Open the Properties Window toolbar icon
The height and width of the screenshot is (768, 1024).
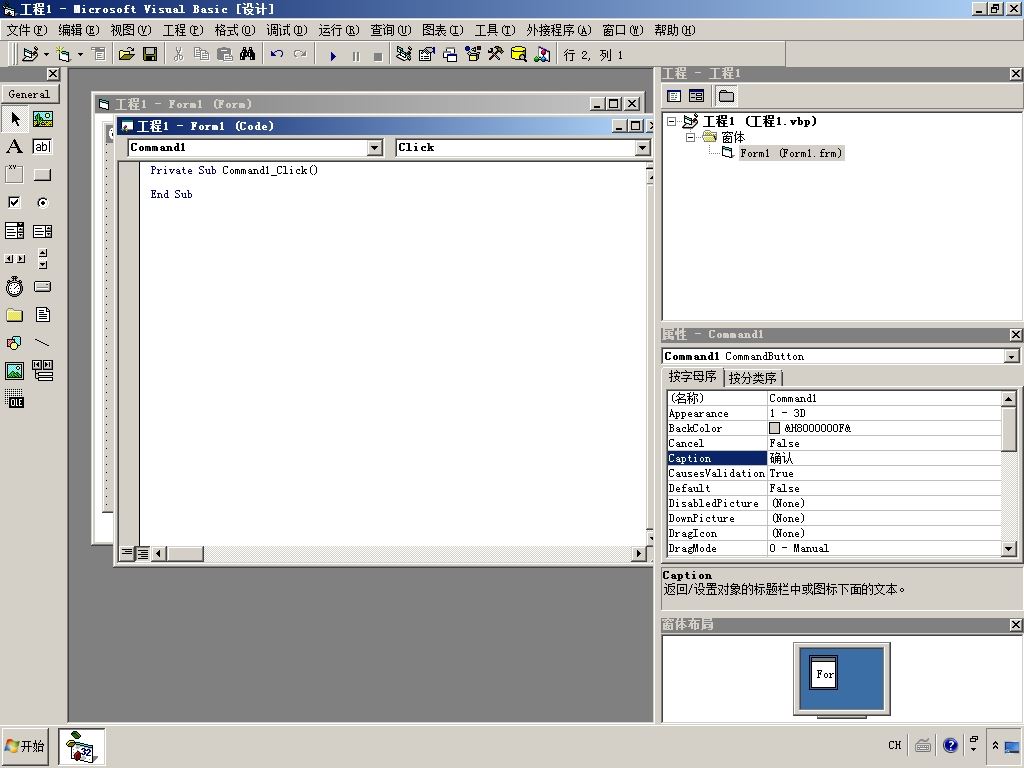[426, 54]
